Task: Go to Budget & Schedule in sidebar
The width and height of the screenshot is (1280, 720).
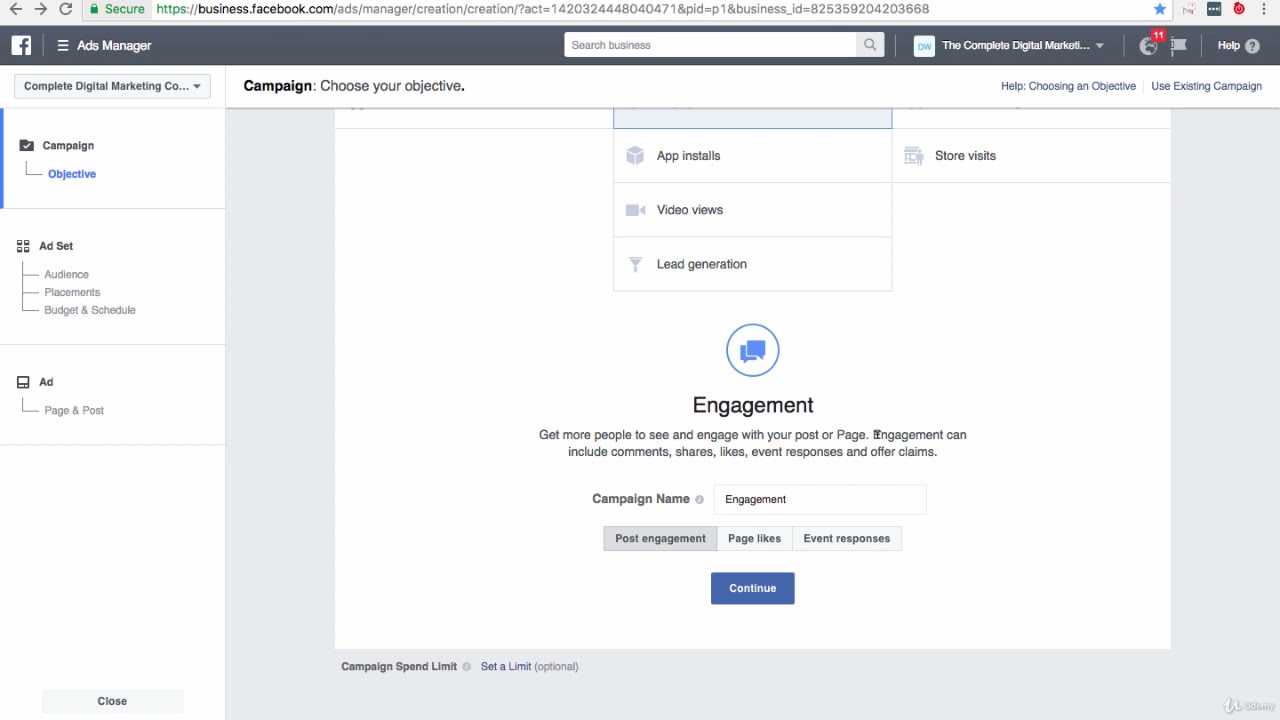Action: pos(90,310)
